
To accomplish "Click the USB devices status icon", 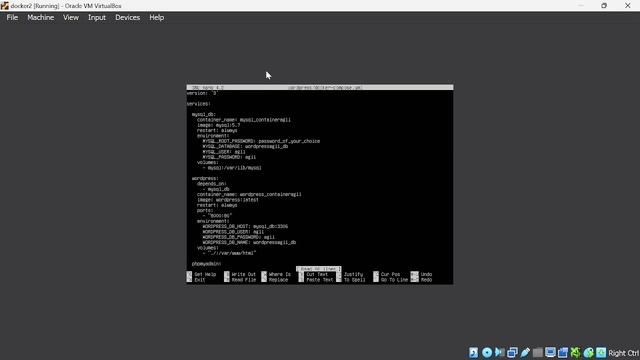I will [x=525, y=353].
